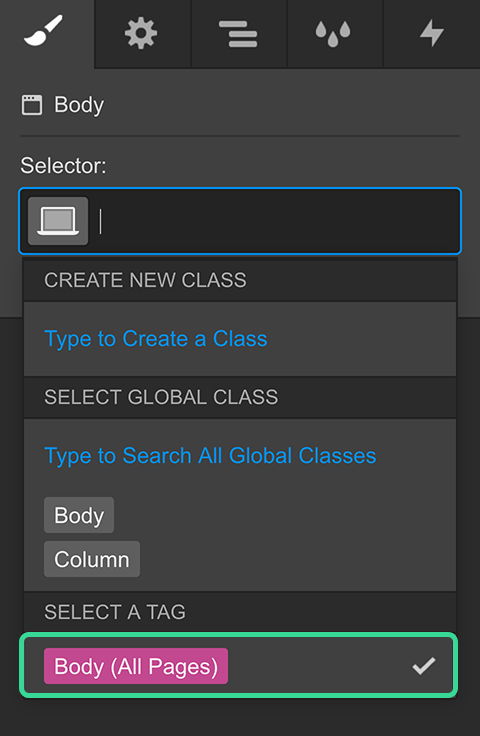This screenshot has width=480, height=736.
Task: Switch to the Navigator tab icon
Action: (238, 33)
